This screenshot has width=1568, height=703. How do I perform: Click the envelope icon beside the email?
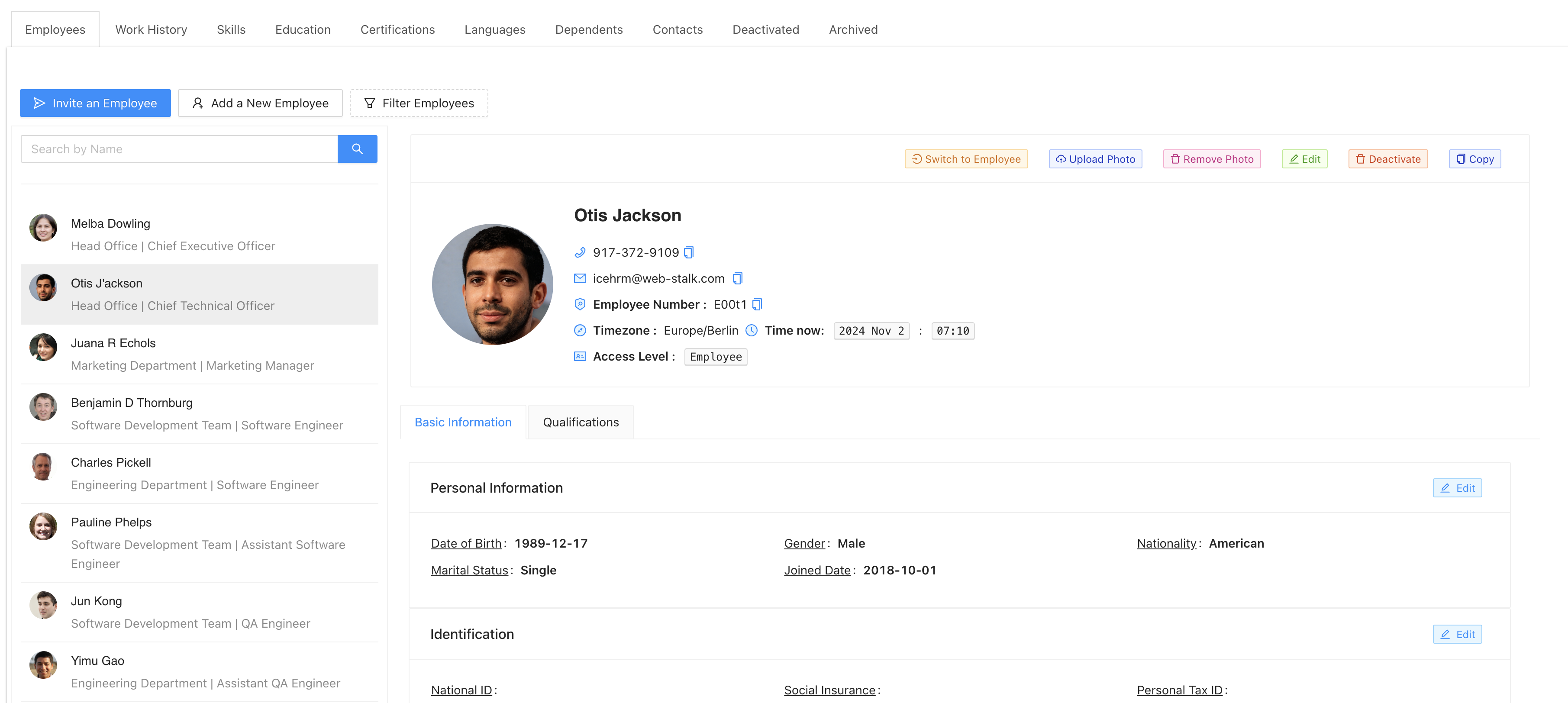580,279
